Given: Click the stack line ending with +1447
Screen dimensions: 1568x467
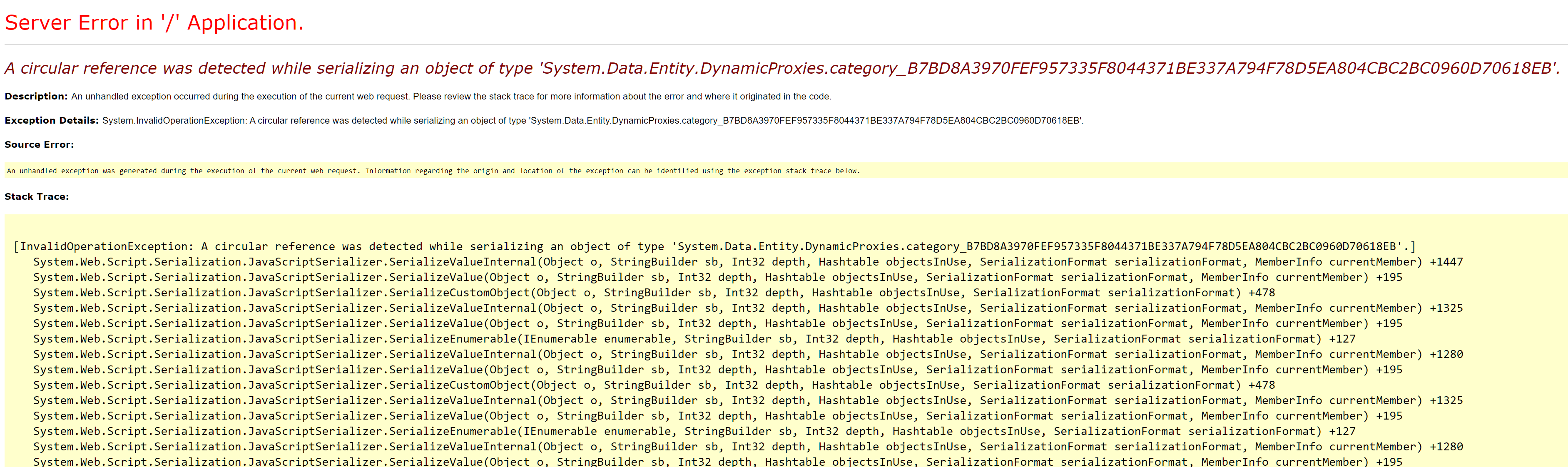Looking at the screenshot, I should coord(747,262).
